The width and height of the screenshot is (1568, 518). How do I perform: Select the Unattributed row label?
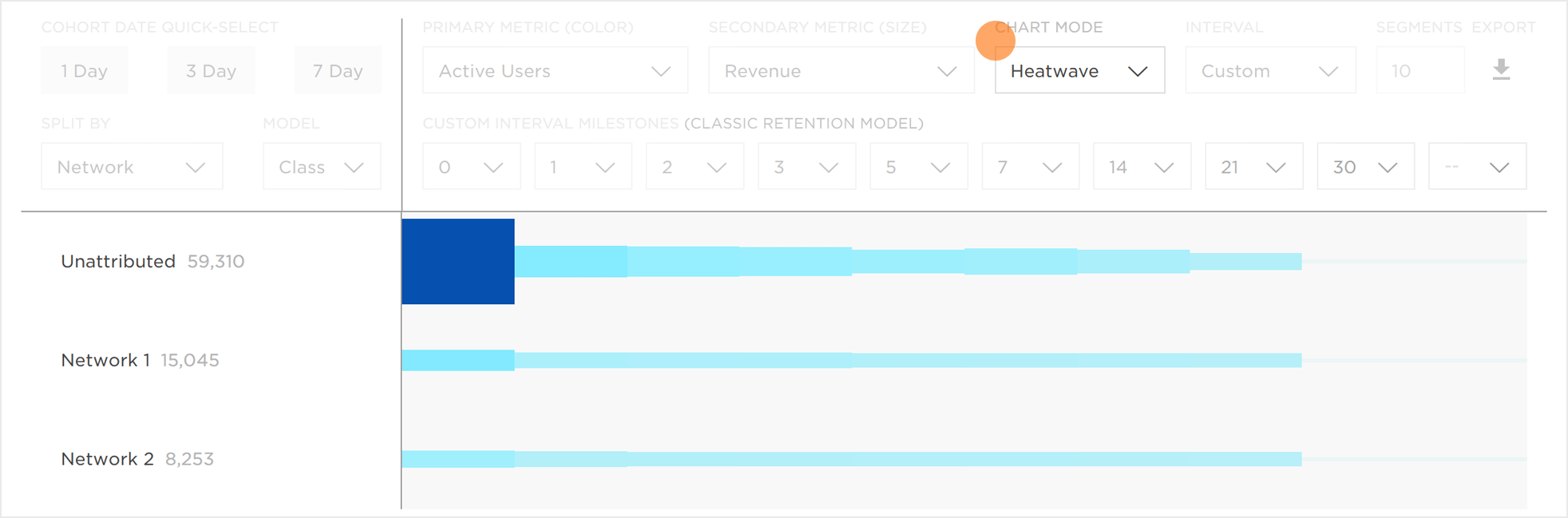(x=118, y=261)
